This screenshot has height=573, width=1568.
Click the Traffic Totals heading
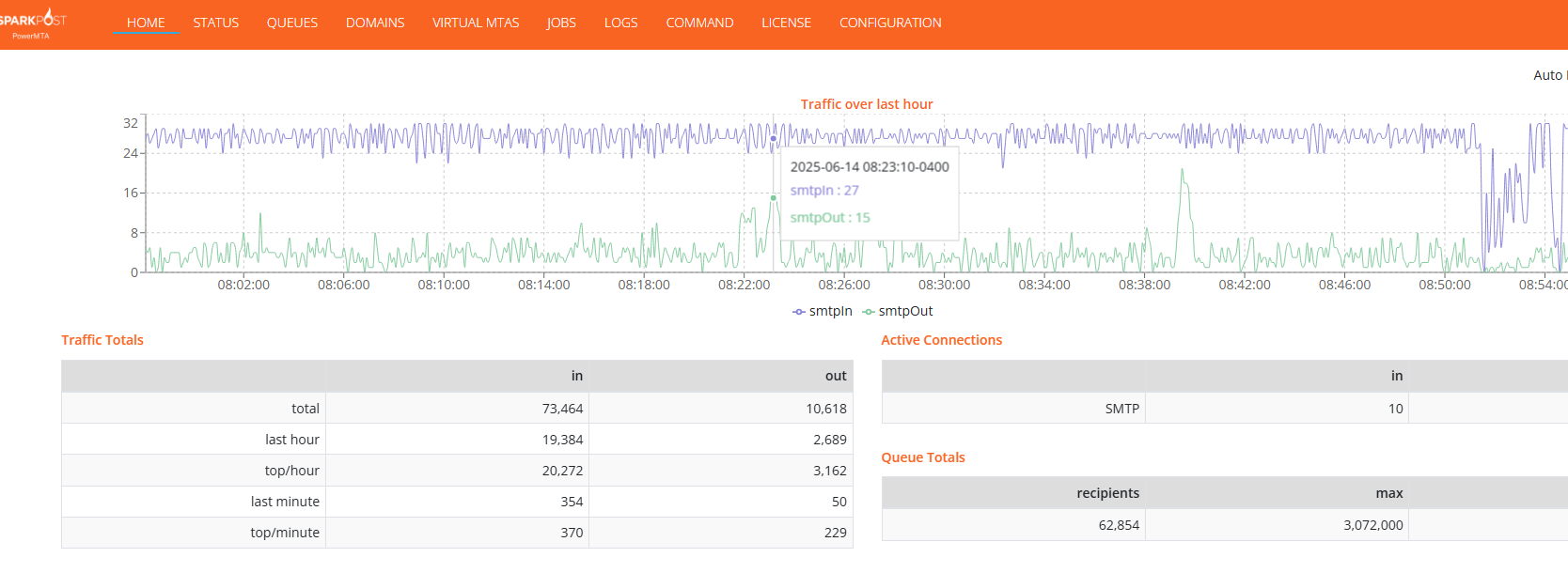click(x=102, y=340)
